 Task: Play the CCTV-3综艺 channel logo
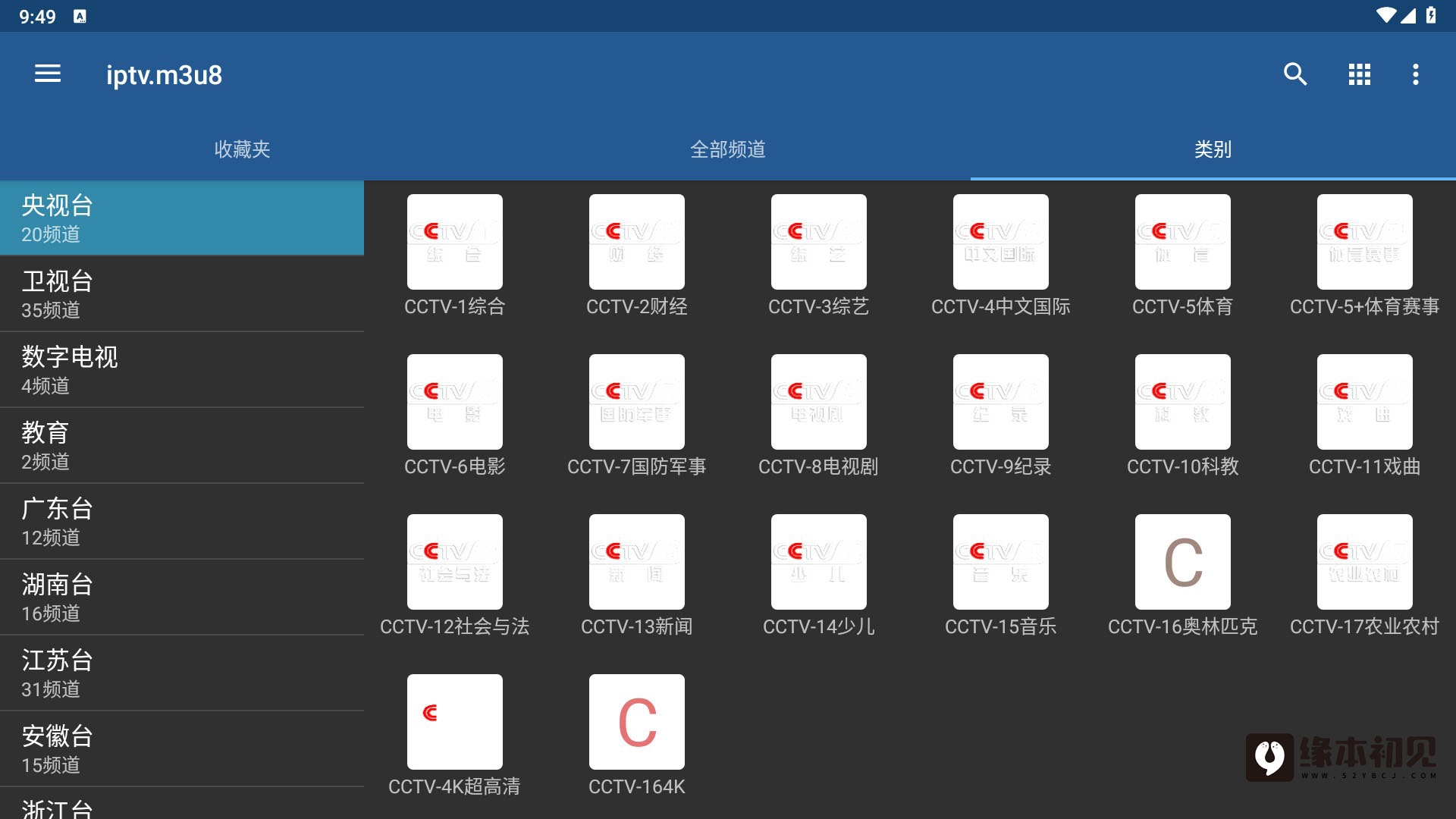pos(819,242)
